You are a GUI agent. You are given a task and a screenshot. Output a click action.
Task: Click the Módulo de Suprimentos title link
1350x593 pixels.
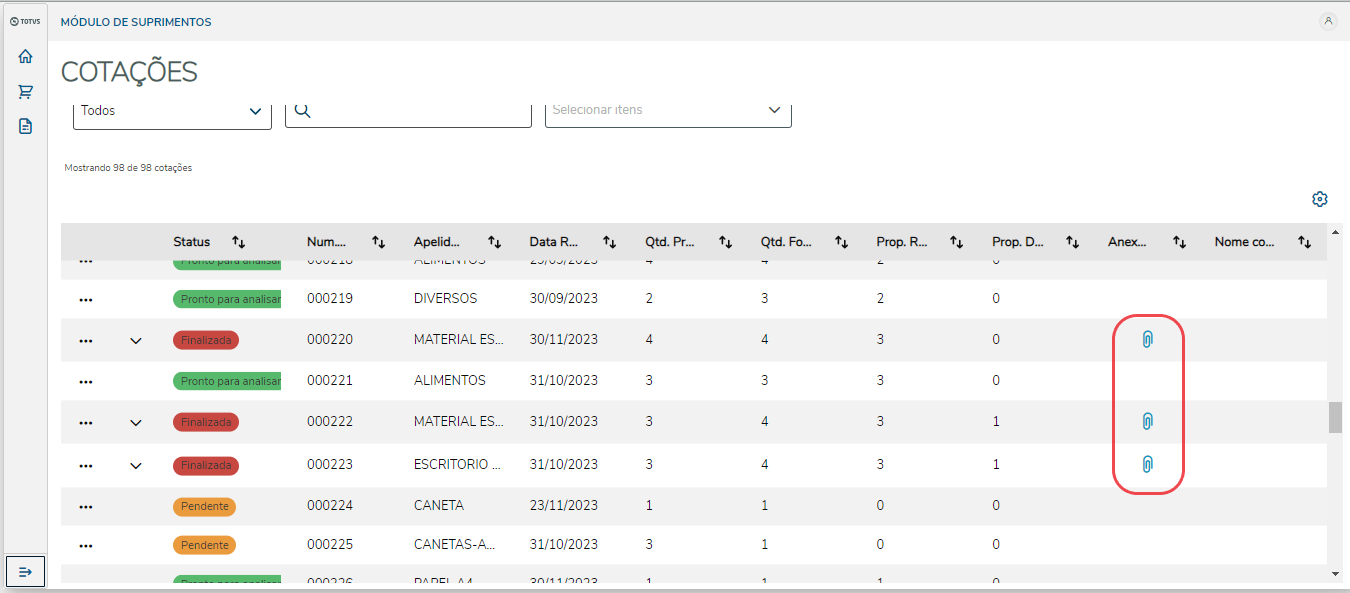[x=136, y=22]
